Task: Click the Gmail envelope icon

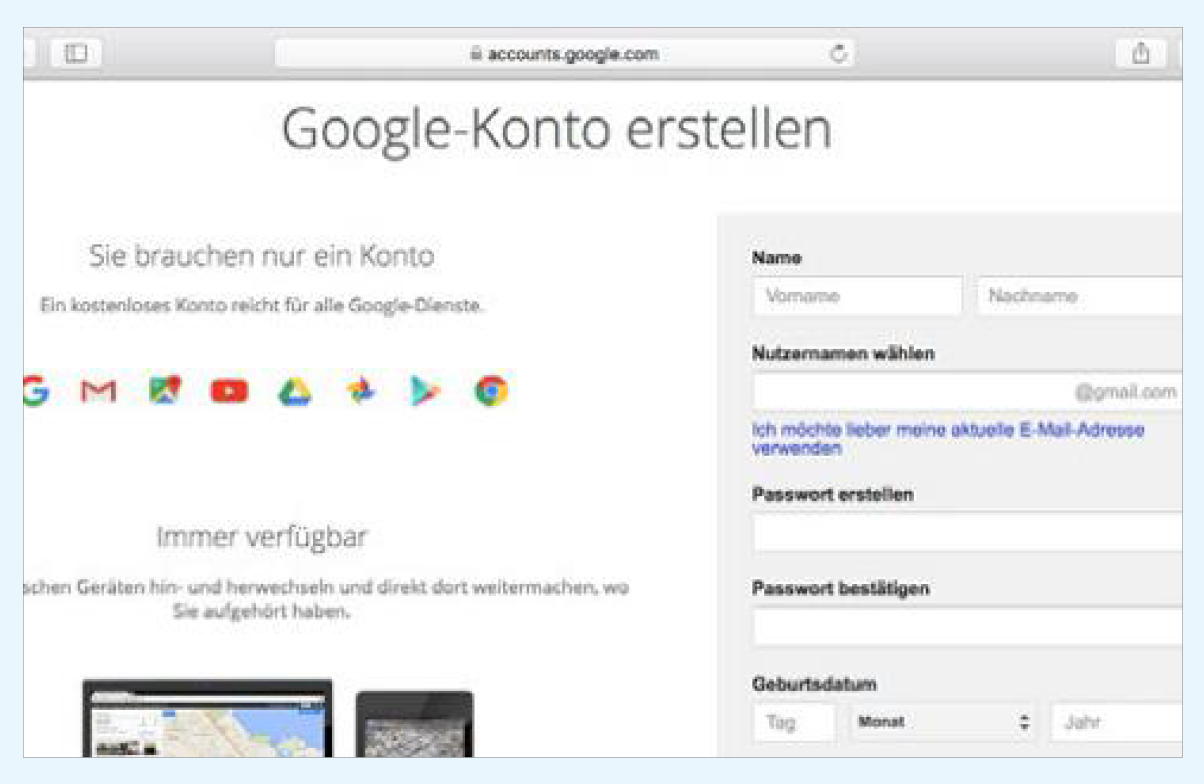Action: [98, 391]
